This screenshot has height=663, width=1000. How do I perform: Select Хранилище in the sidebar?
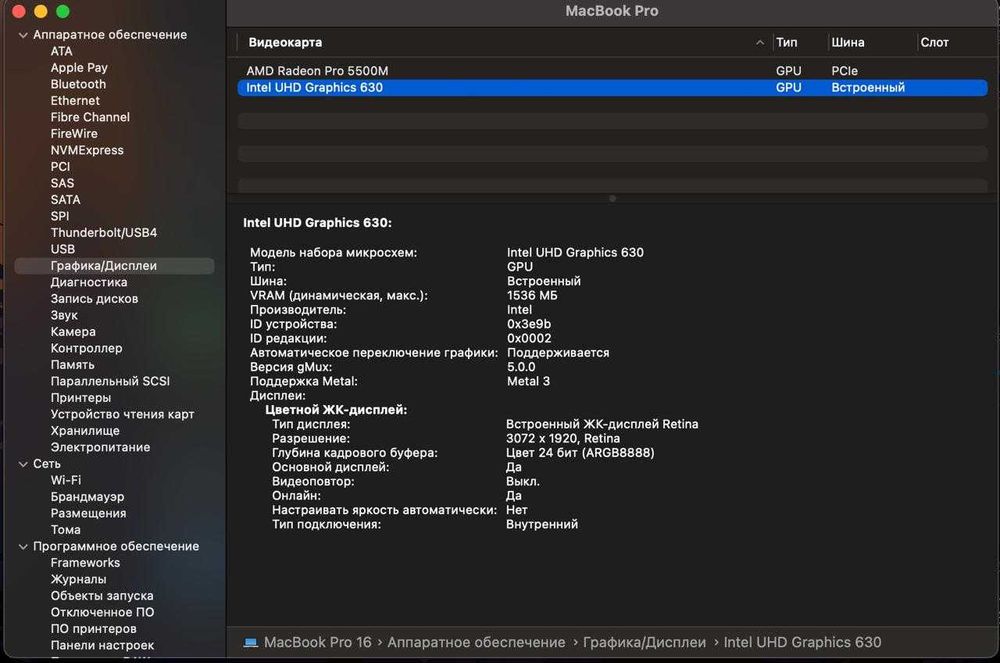tap(85, 431)
